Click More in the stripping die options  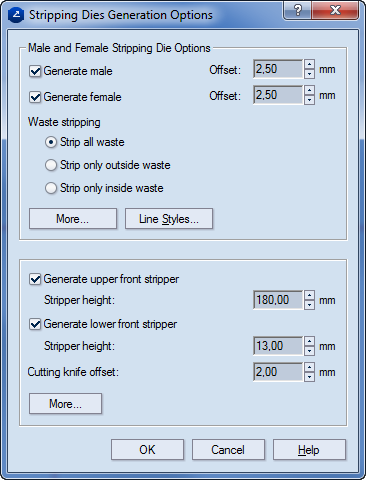73,219
